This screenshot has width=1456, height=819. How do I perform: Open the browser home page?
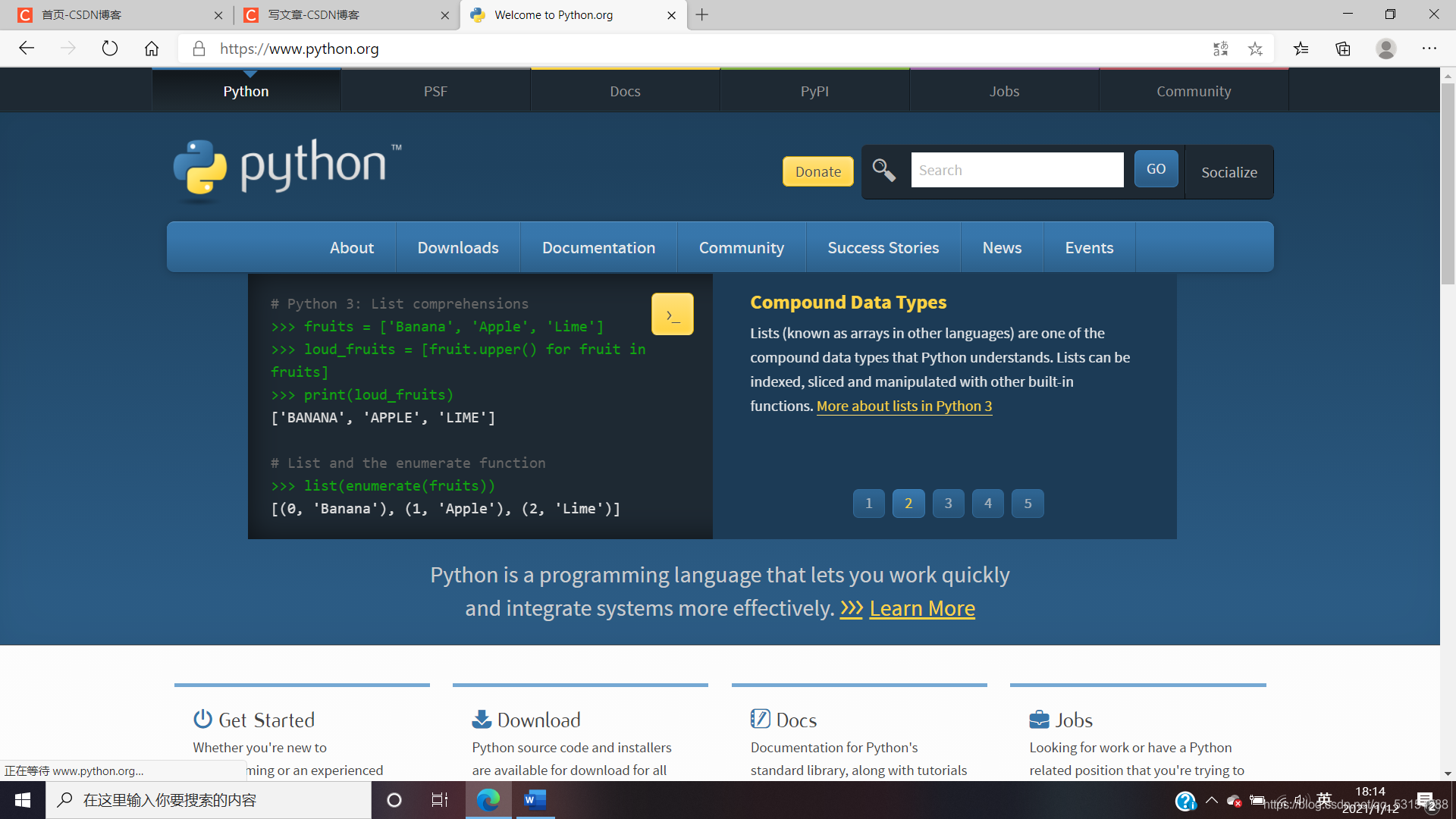(x=152, y=49)
